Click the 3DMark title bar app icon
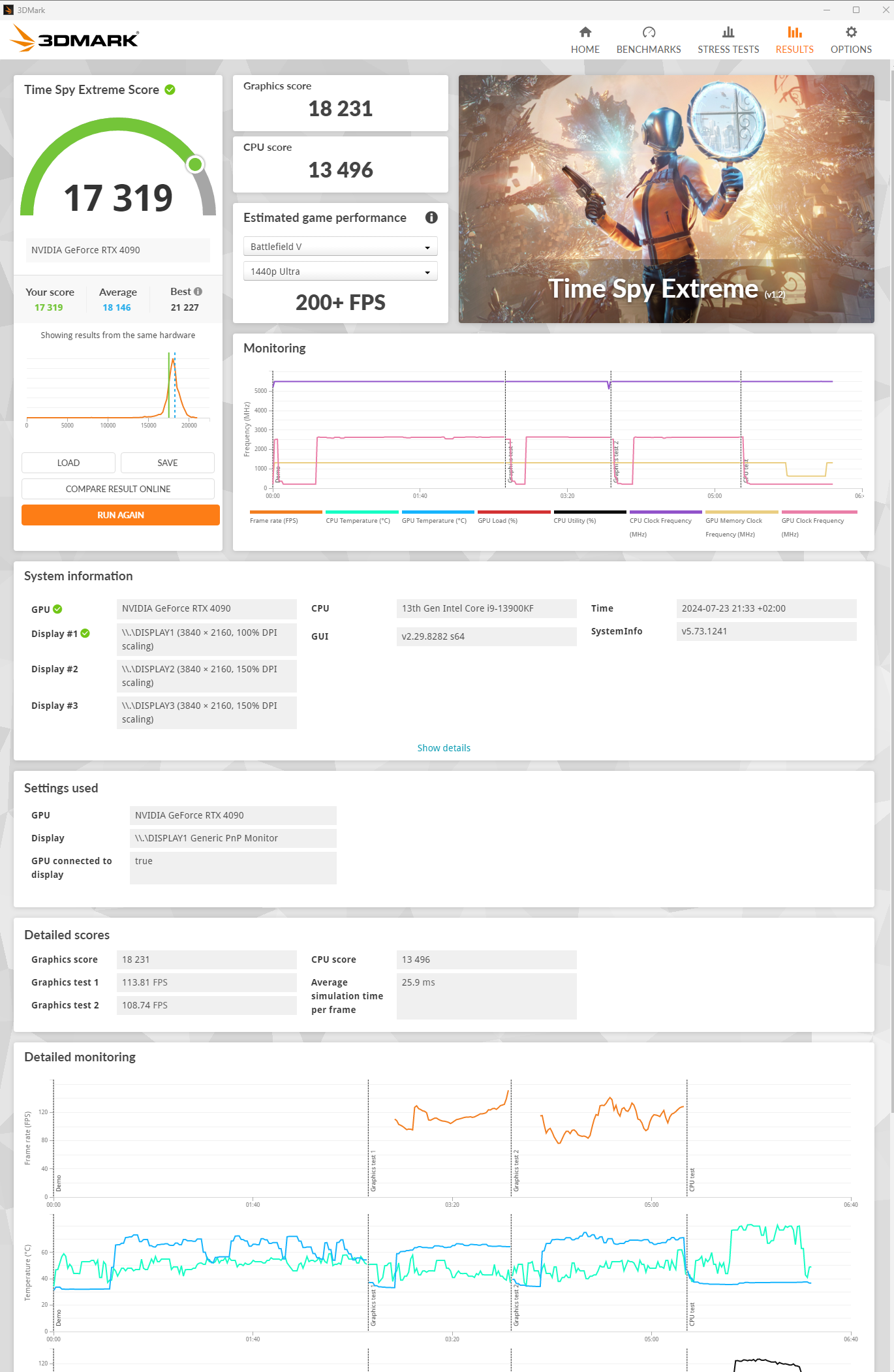Viewport: 894px width, 1372px height. click(x=8, y=10)
